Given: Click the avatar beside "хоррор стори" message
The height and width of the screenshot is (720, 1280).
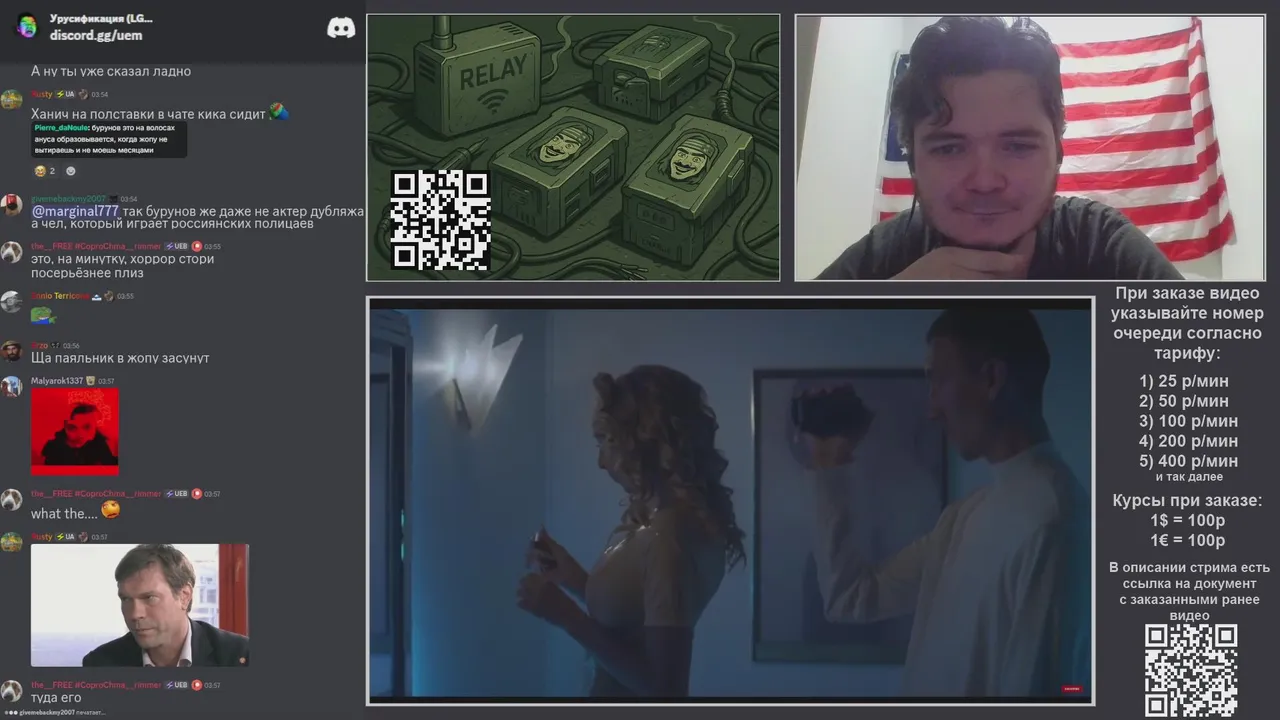Looking at the screenshot, I should [x=12, y=252].
